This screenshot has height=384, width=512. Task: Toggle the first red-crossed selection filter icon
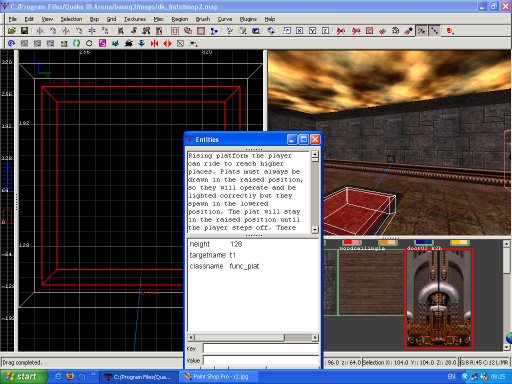coord(341,31)
